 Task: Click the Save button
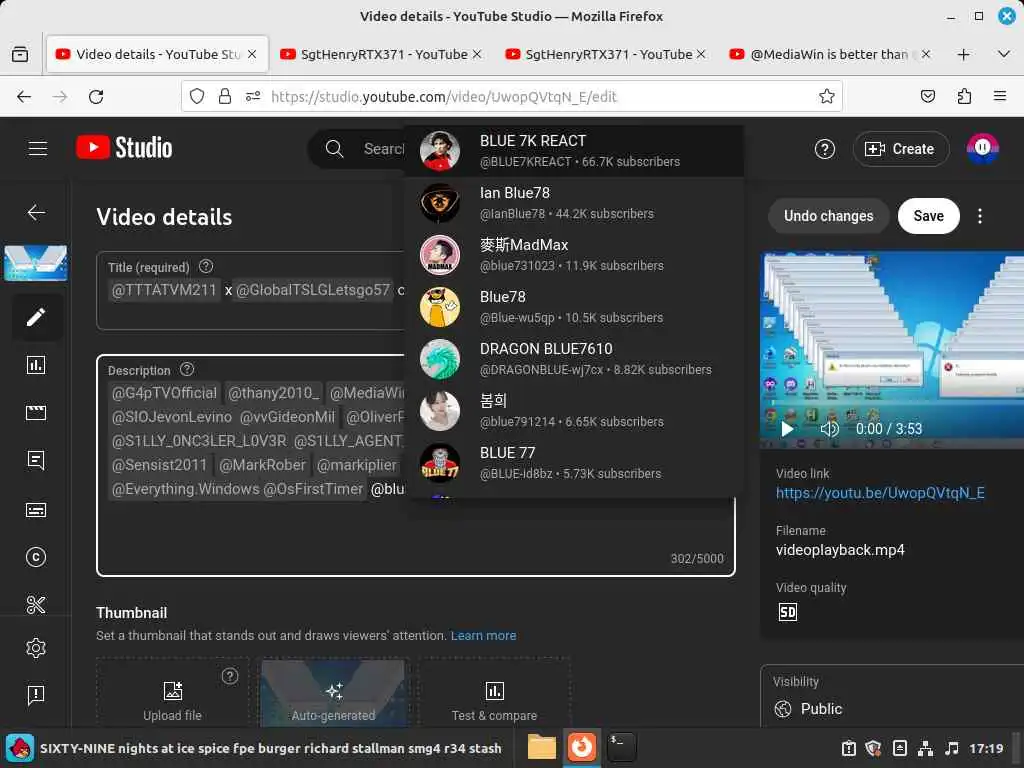(x=928, y=216)
